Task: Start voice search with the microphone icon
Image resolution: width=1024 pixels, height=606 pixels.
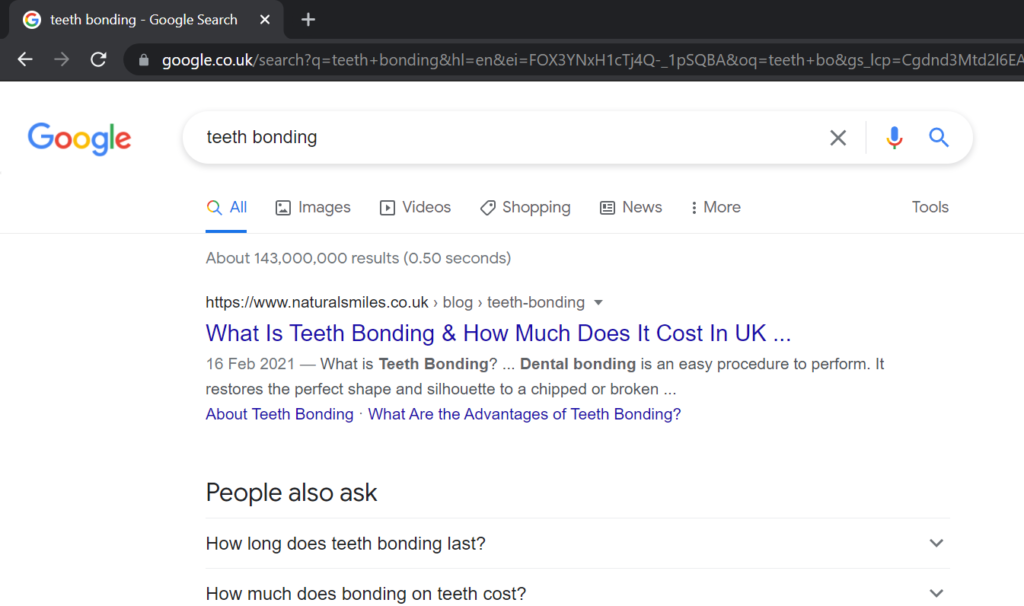Action: pyautogui.click(x=894, y=137)
